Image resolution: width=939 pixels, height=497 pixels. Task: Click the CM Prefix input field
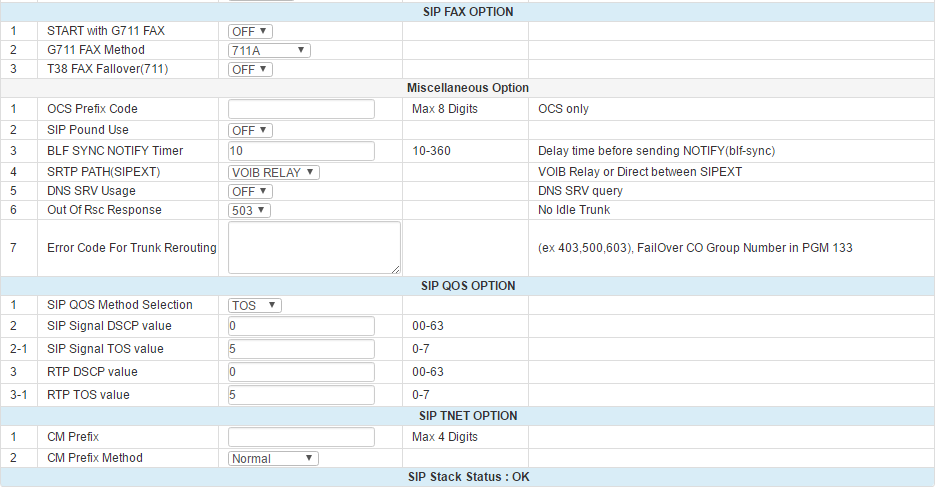[x=301, y=437]
